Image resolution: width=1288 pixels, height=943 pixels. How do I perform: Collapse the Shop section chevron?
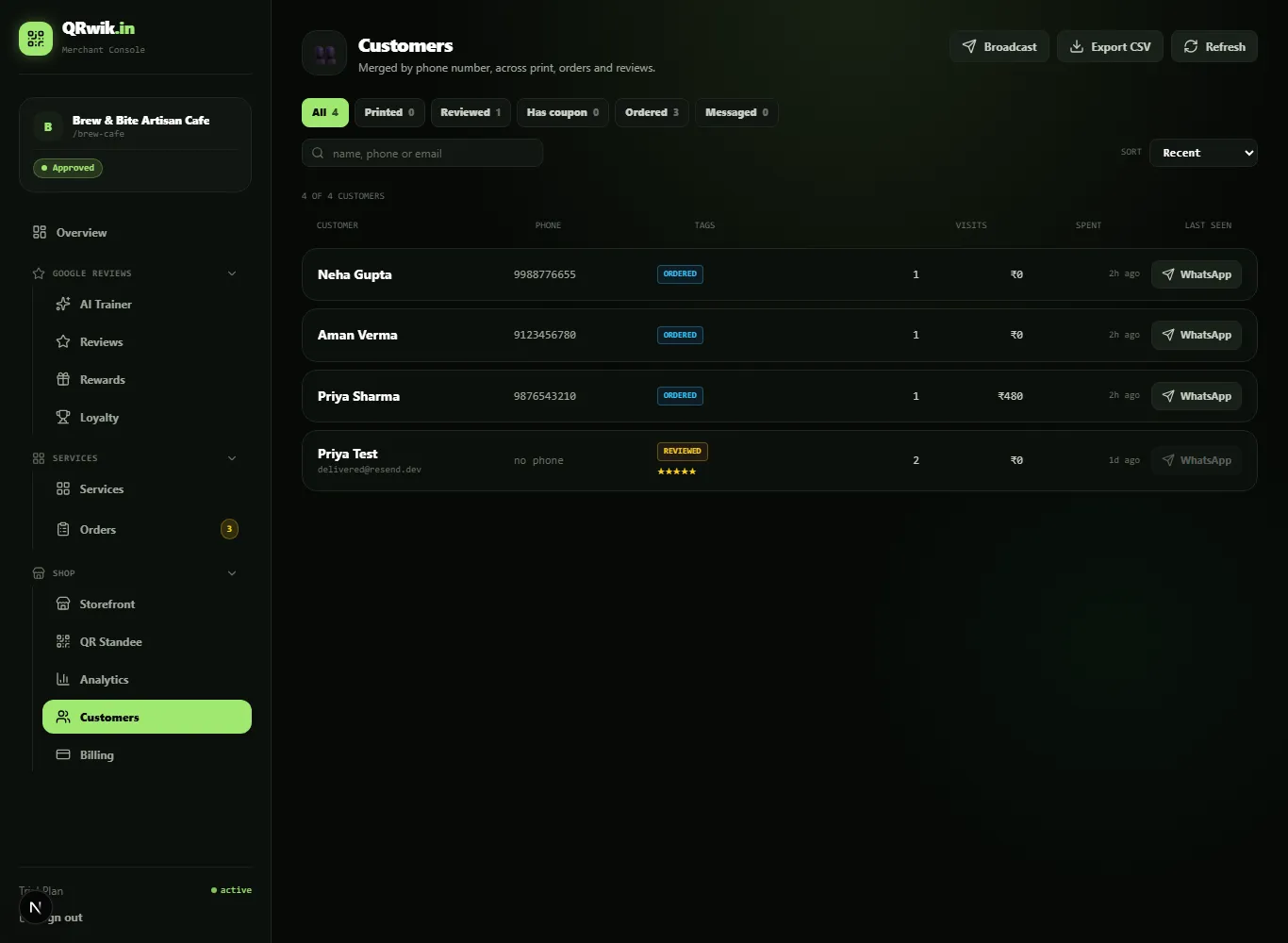point(232,573)
